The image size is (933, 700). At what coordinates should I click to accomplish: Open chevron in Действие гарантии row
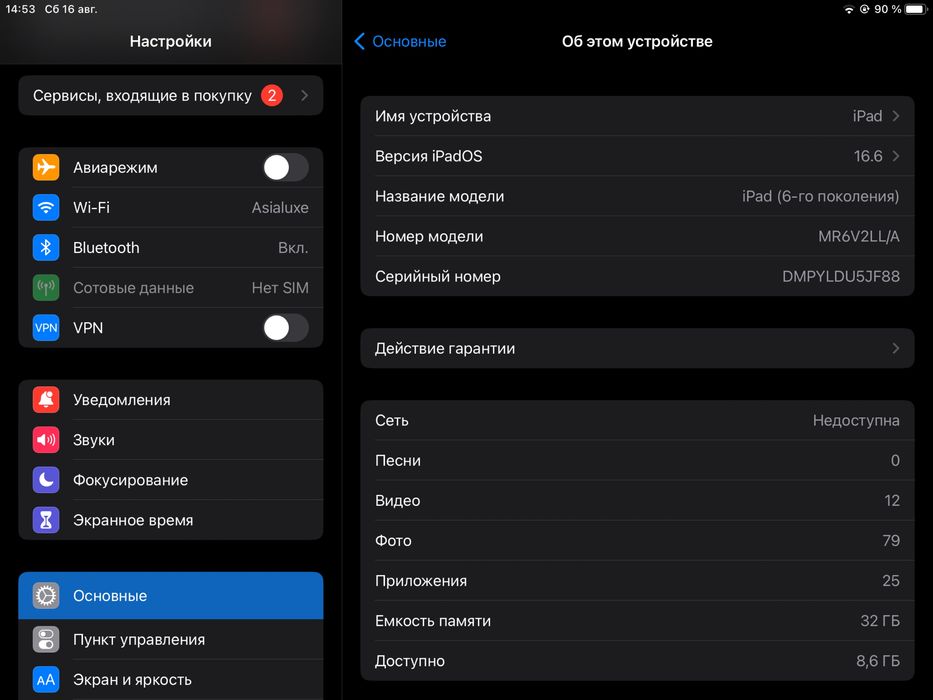(x=896, y=348)
